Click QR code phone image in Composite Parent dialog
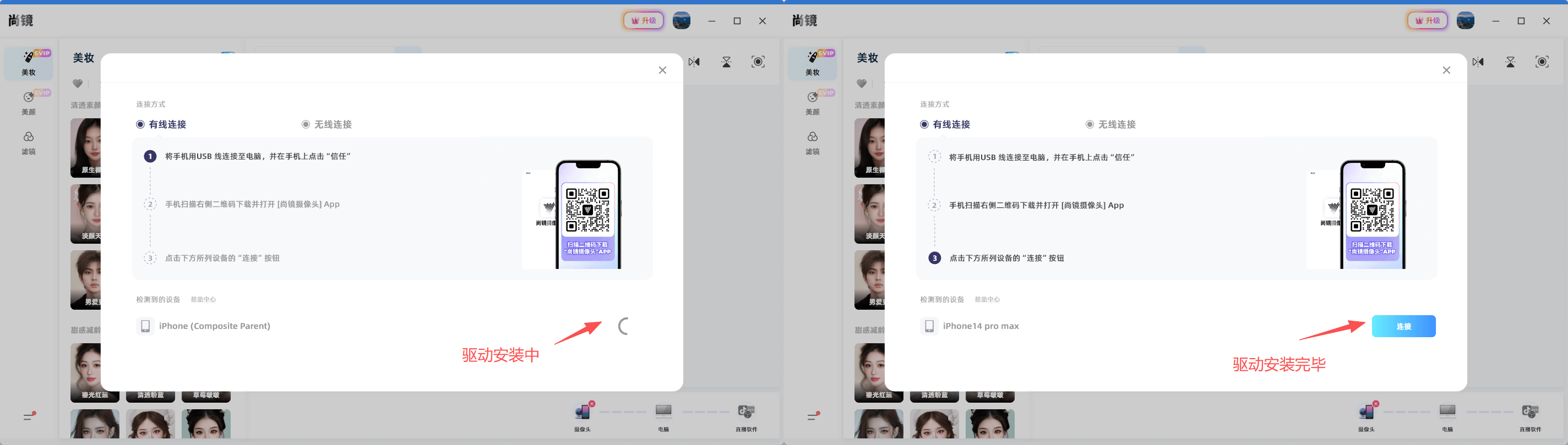1568x445 pixels. (587, 214)
